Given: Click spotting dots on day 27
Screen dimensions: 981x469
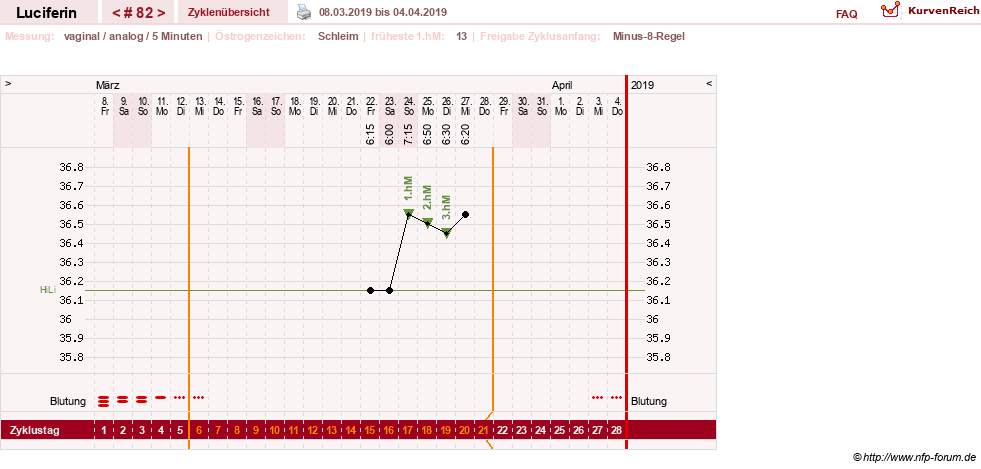Looking at the screenshot, I should click(597, 397).
